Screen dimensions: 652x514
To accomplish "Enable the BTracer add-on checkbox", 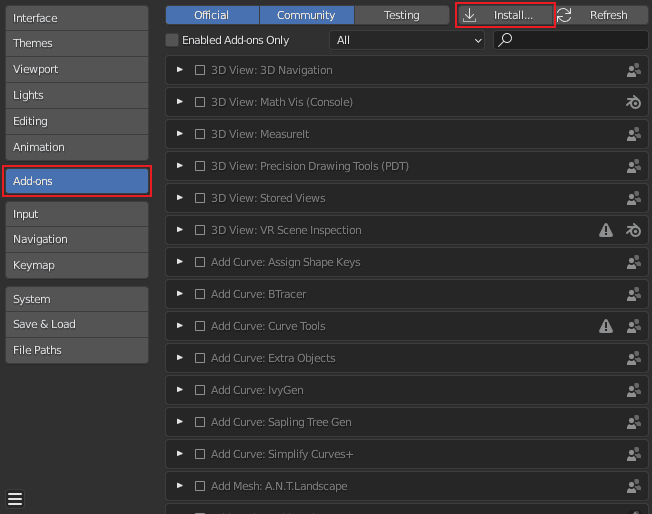I will coord(200,294).
